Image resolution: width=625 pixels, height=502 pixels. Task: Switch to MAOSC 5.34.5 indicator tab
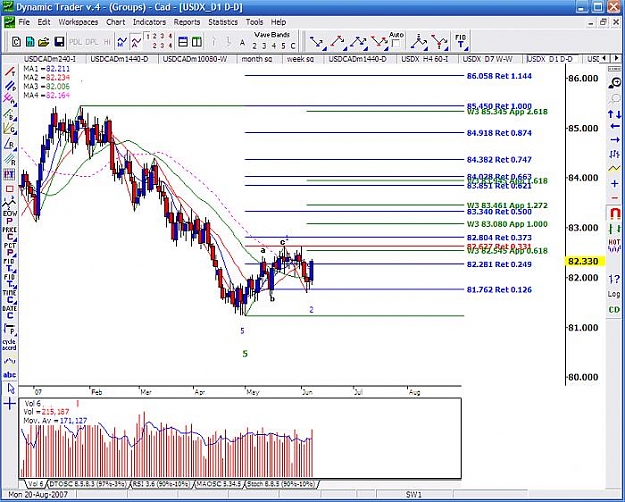click(219, 484)
